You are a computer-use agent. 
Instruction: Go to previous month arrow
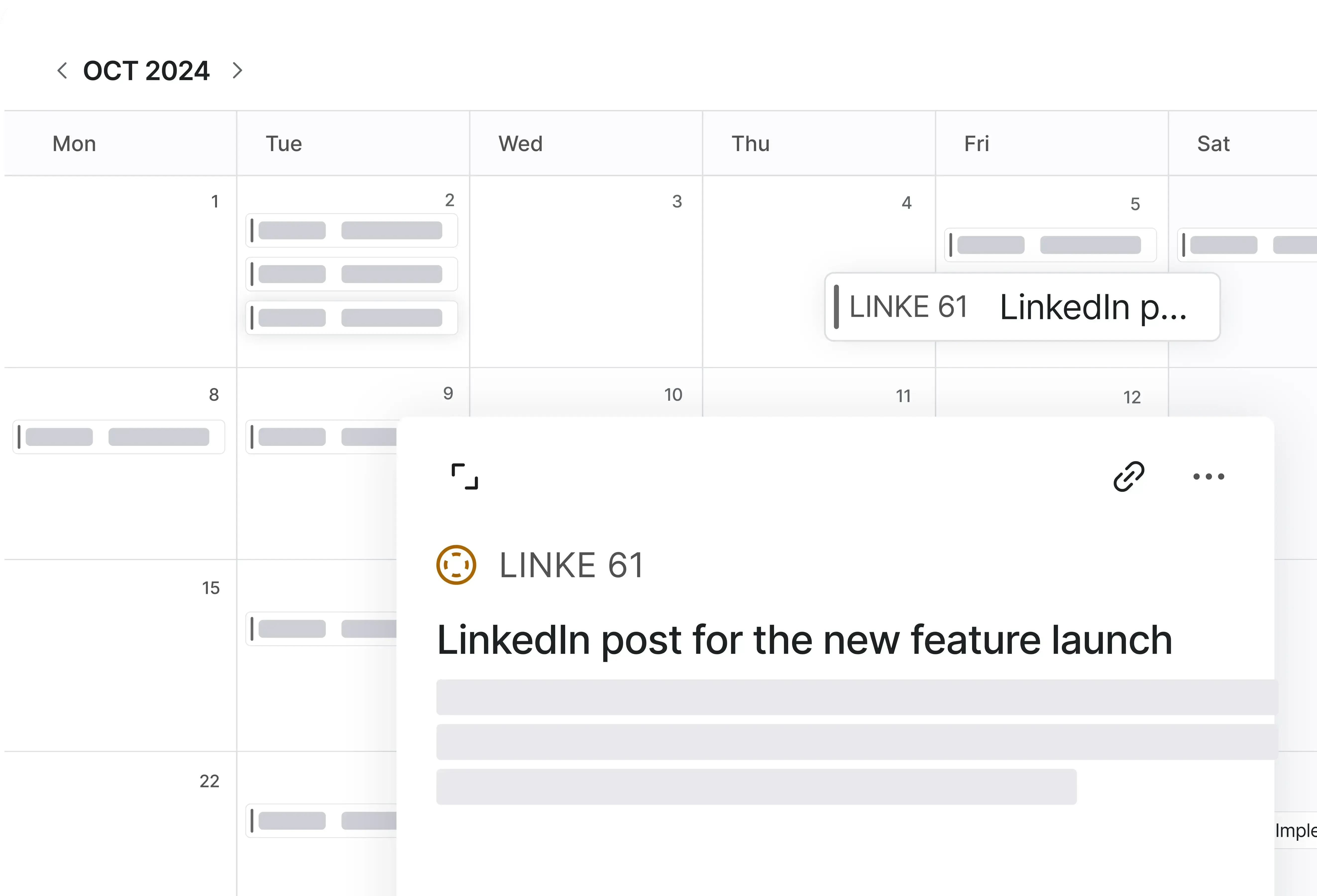click(62, 71)
